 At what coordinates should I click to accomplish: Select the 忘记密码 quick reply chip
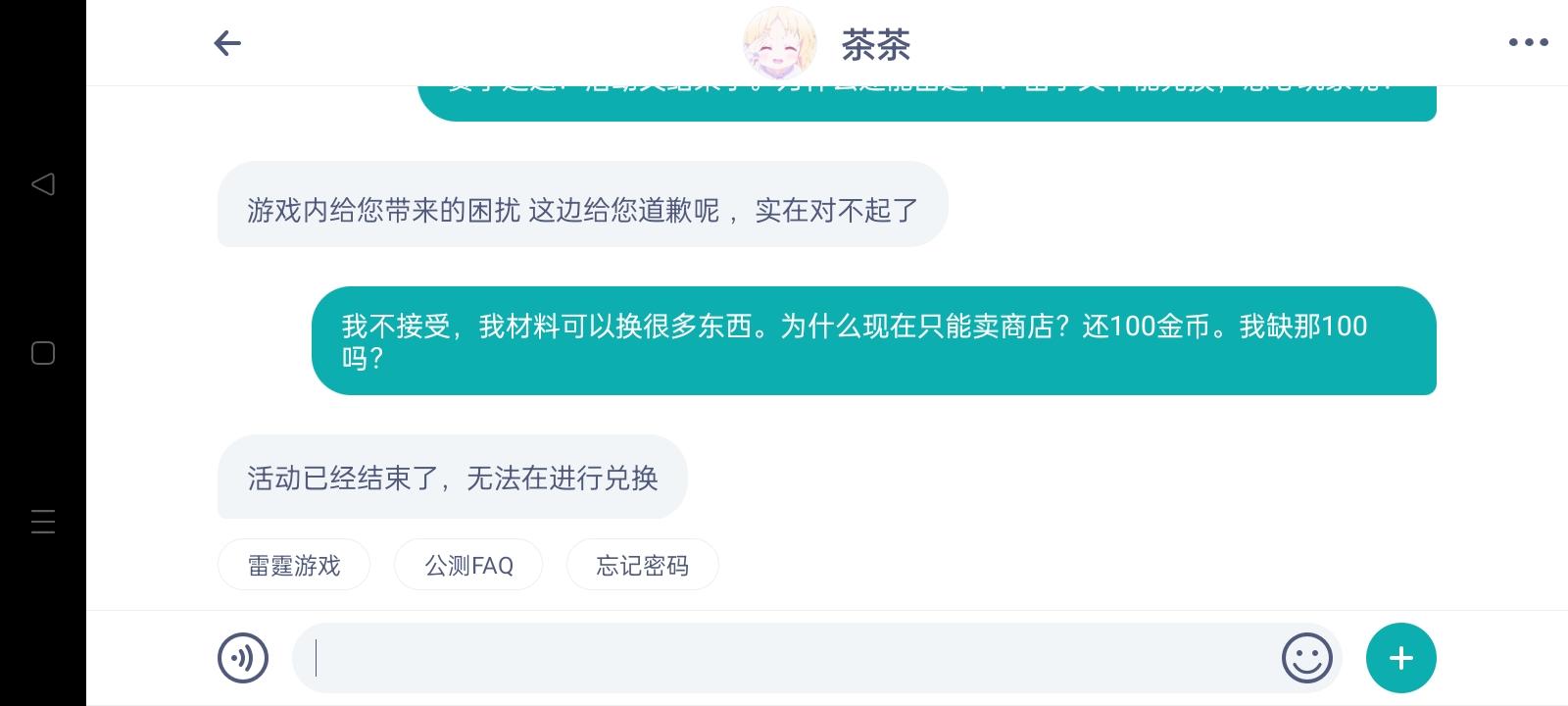pos(643,565)
